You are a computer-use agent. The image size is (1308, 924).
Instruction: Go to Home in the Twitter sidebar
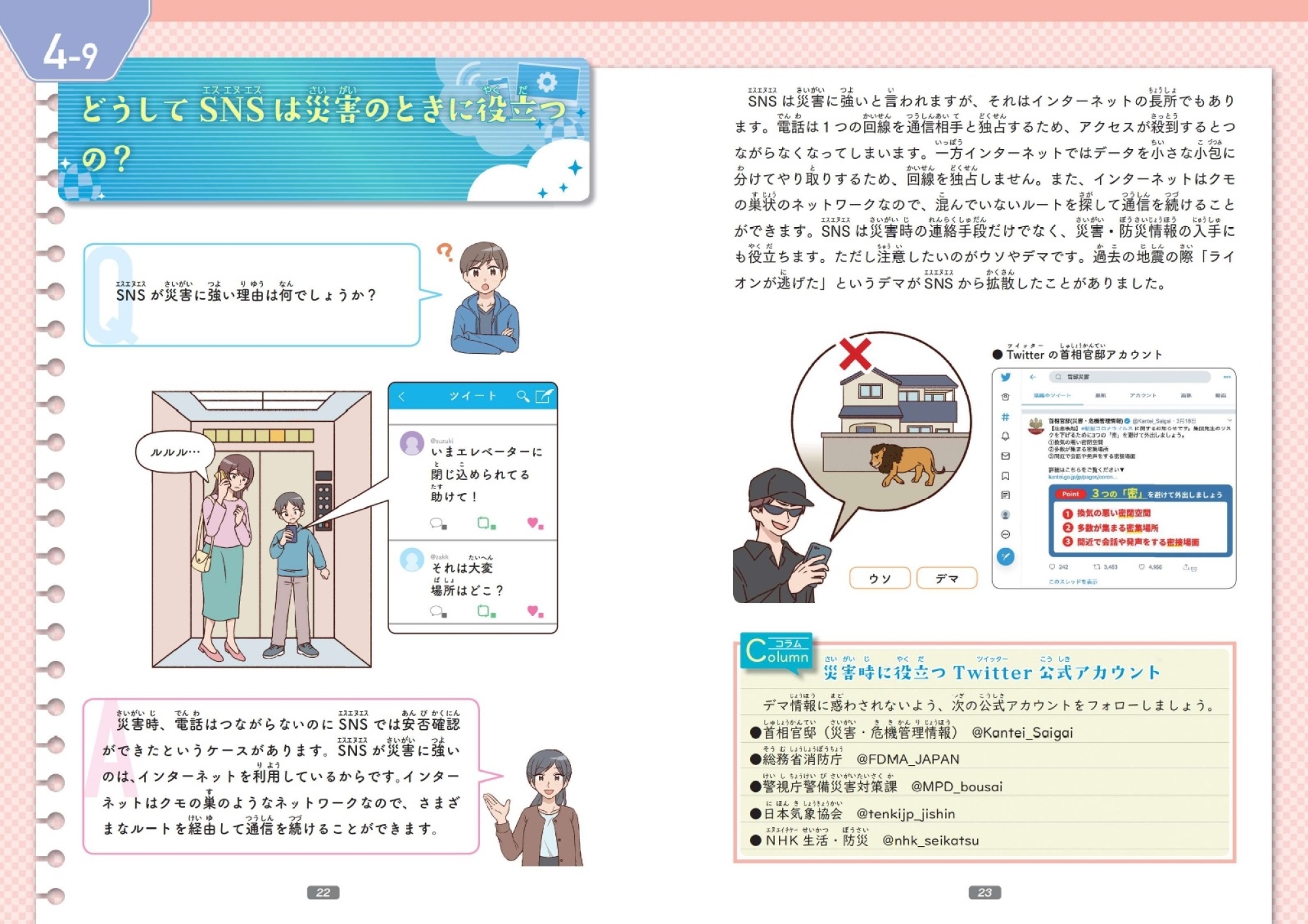click(1005, 397)
